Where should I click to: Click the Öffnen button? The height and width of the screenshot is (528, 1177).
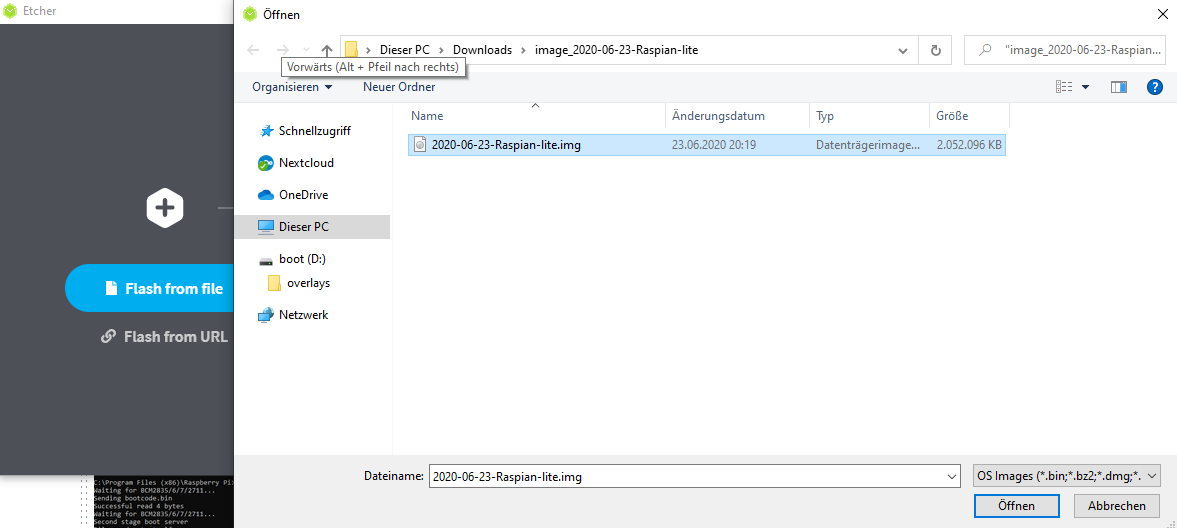tap(1016, 506)
